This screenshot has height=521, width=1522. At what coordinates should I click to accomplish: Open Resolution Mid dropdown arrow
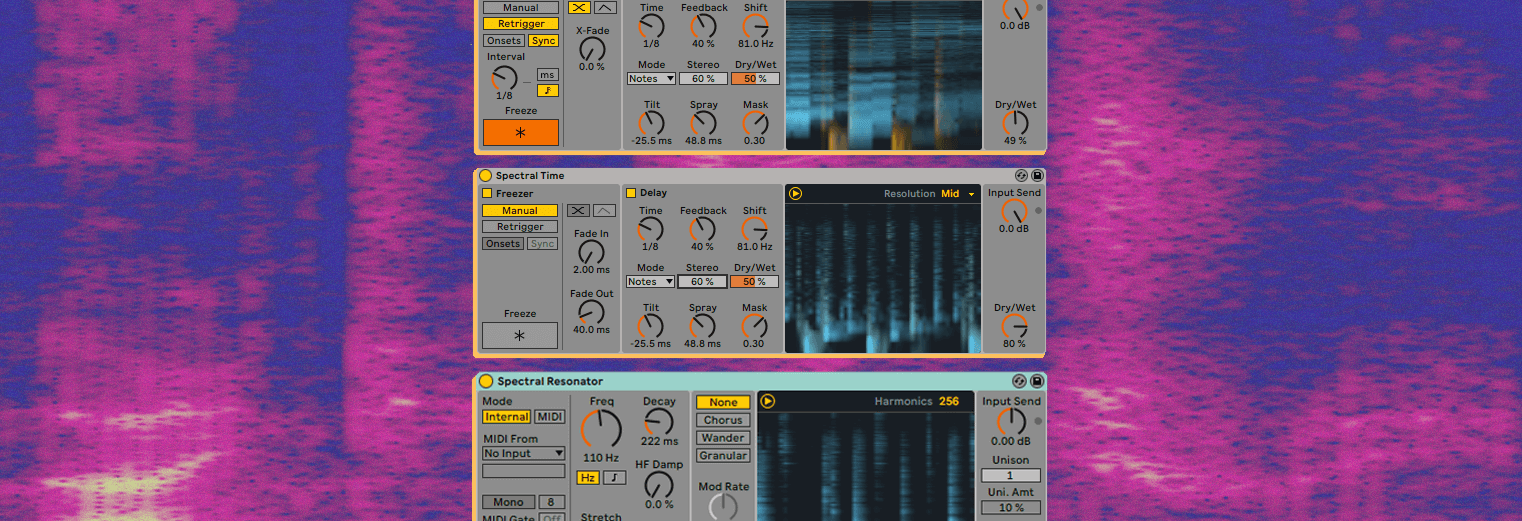click(971, 195)
